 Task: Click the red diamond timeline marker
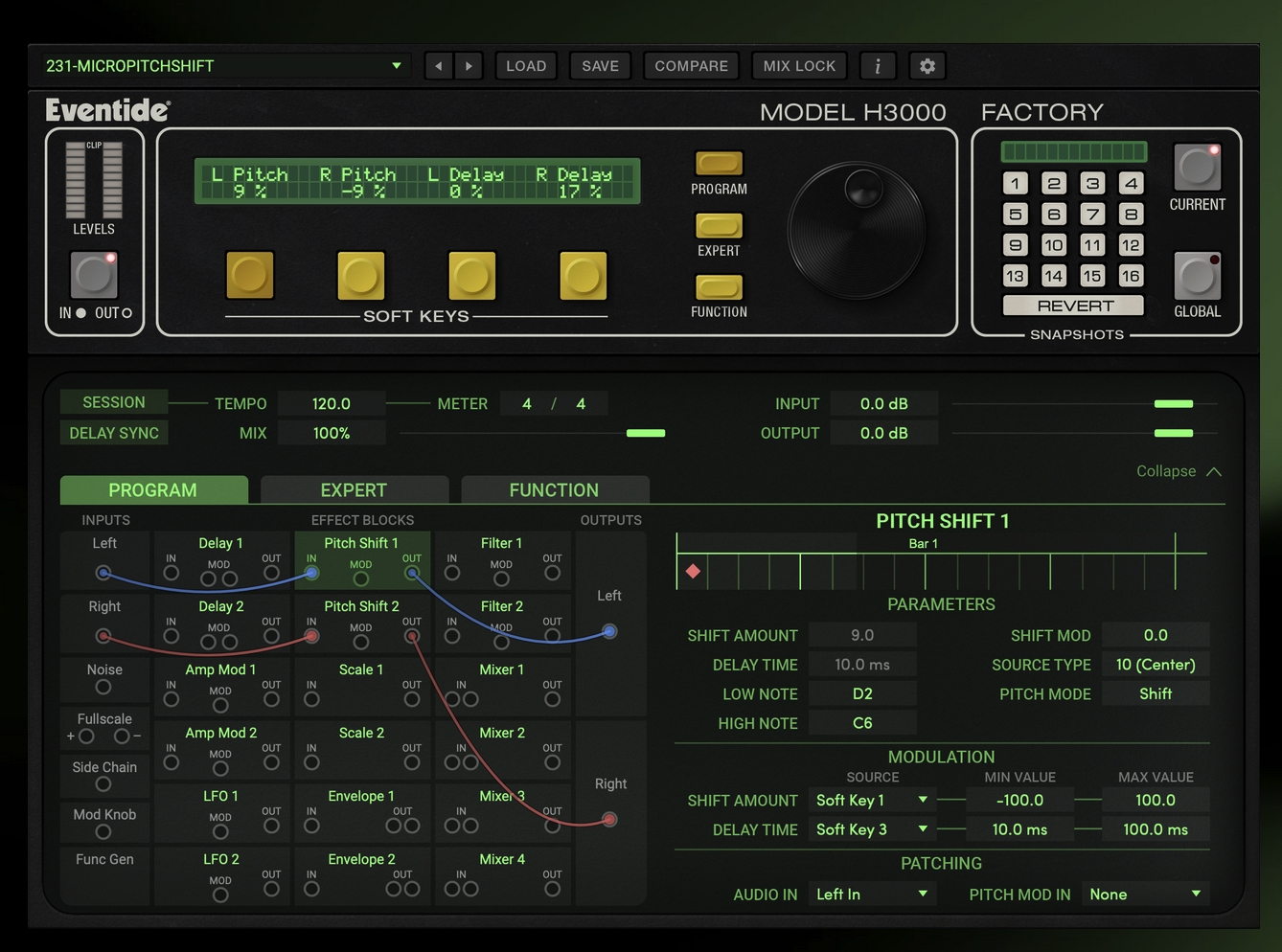(x=693, y=571)
